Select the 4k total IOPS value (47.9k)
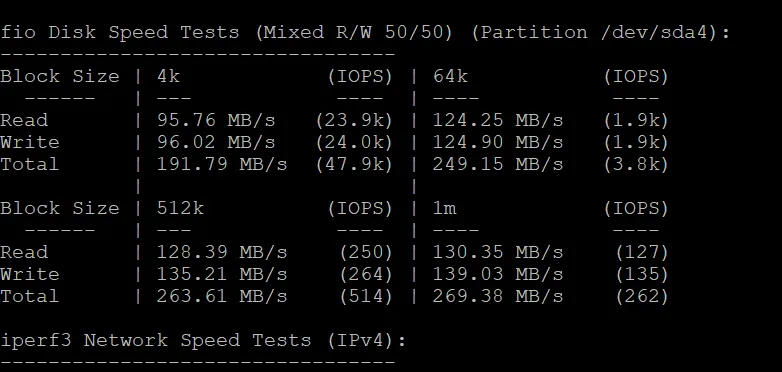782x372 pixels. (x=355, y=165)
